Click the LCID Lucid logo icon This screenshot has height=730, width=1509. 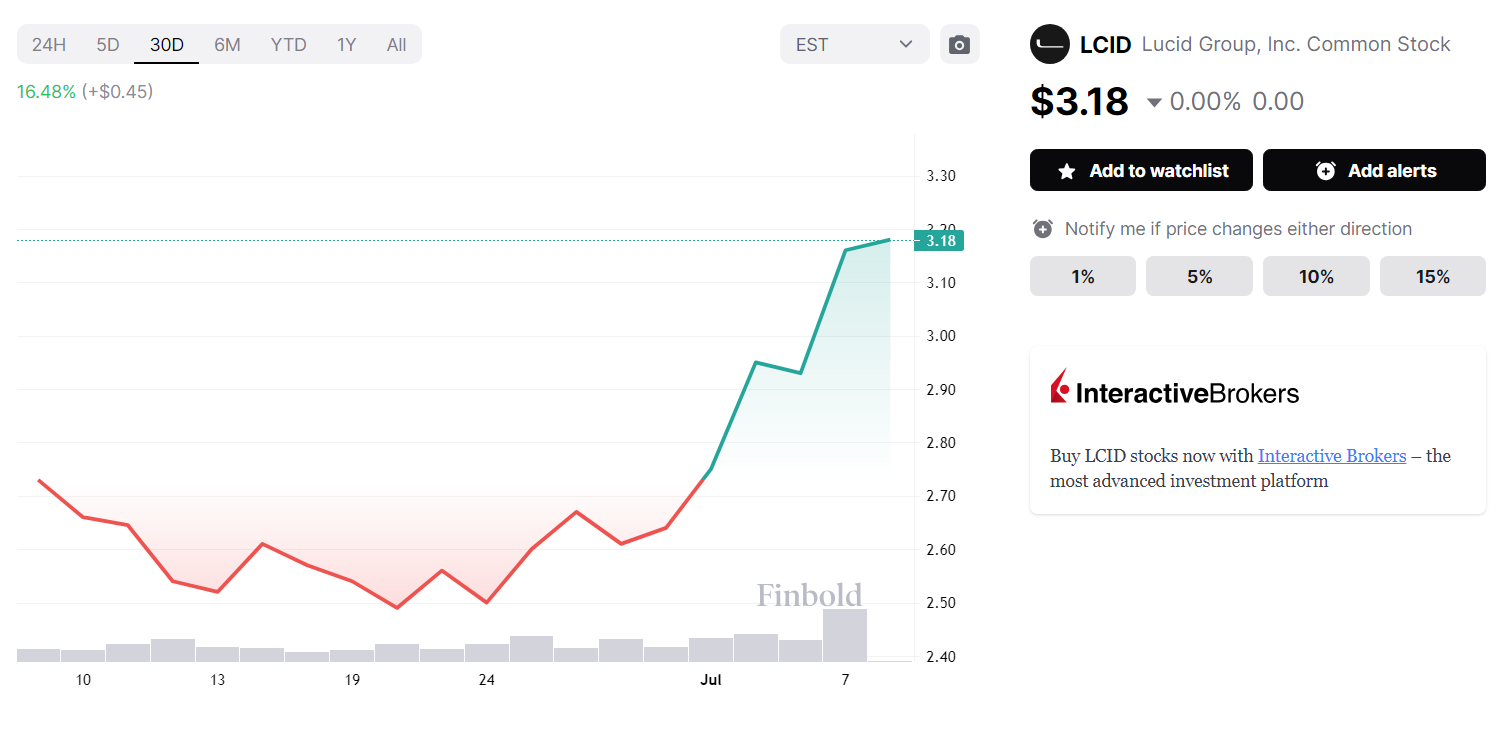[x=1049, y=44]
